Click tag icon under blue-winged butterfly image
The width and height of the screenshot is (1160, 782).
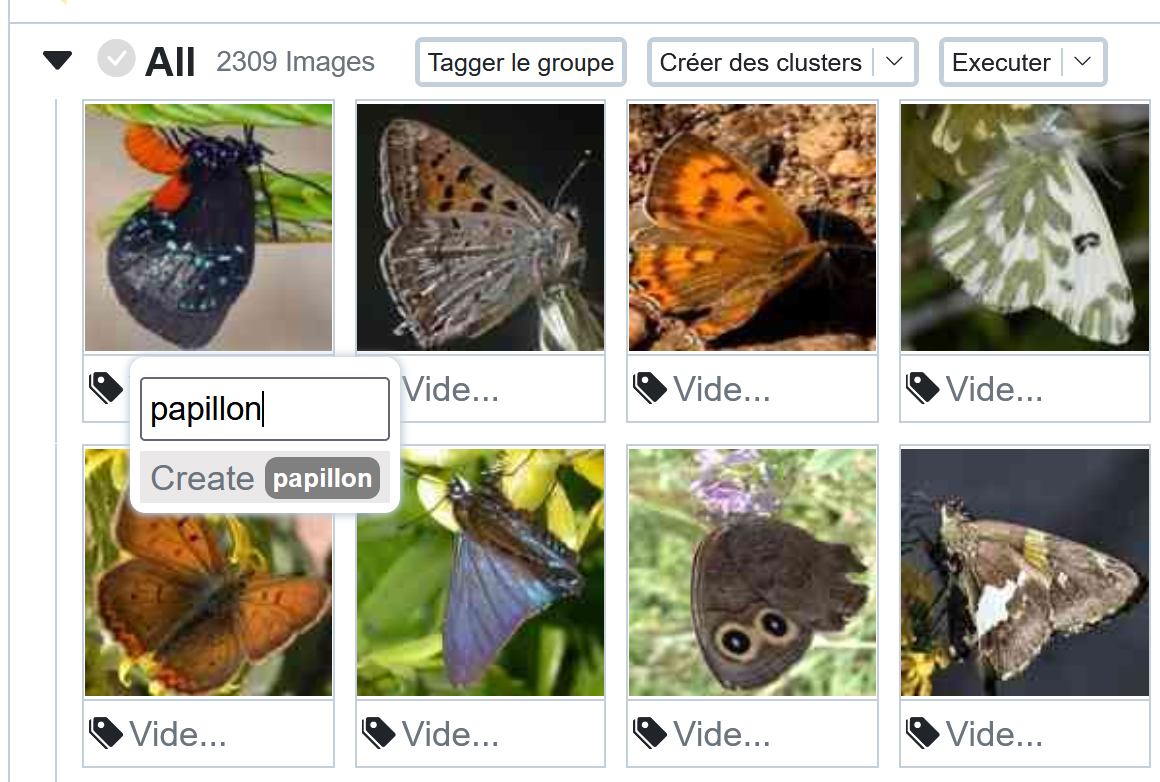[x=379, y=733]
